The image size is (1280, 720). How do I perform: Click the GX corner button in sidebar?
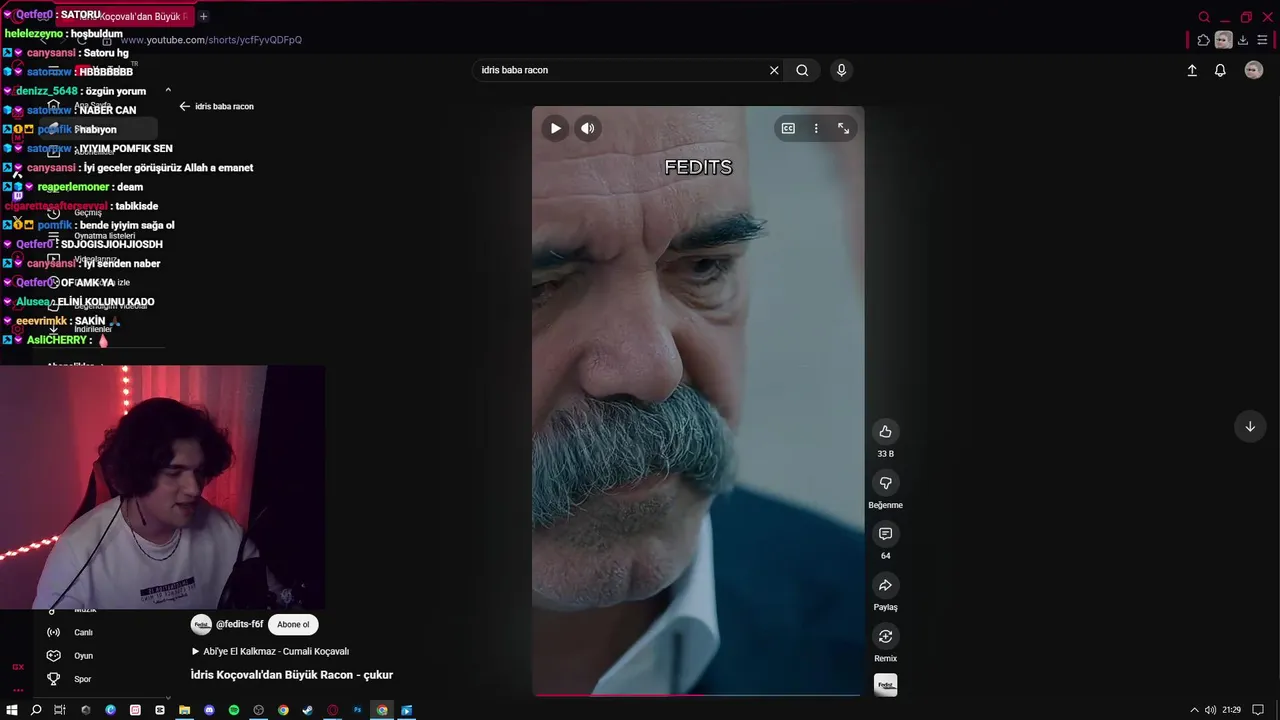click(x=18, y=667)
